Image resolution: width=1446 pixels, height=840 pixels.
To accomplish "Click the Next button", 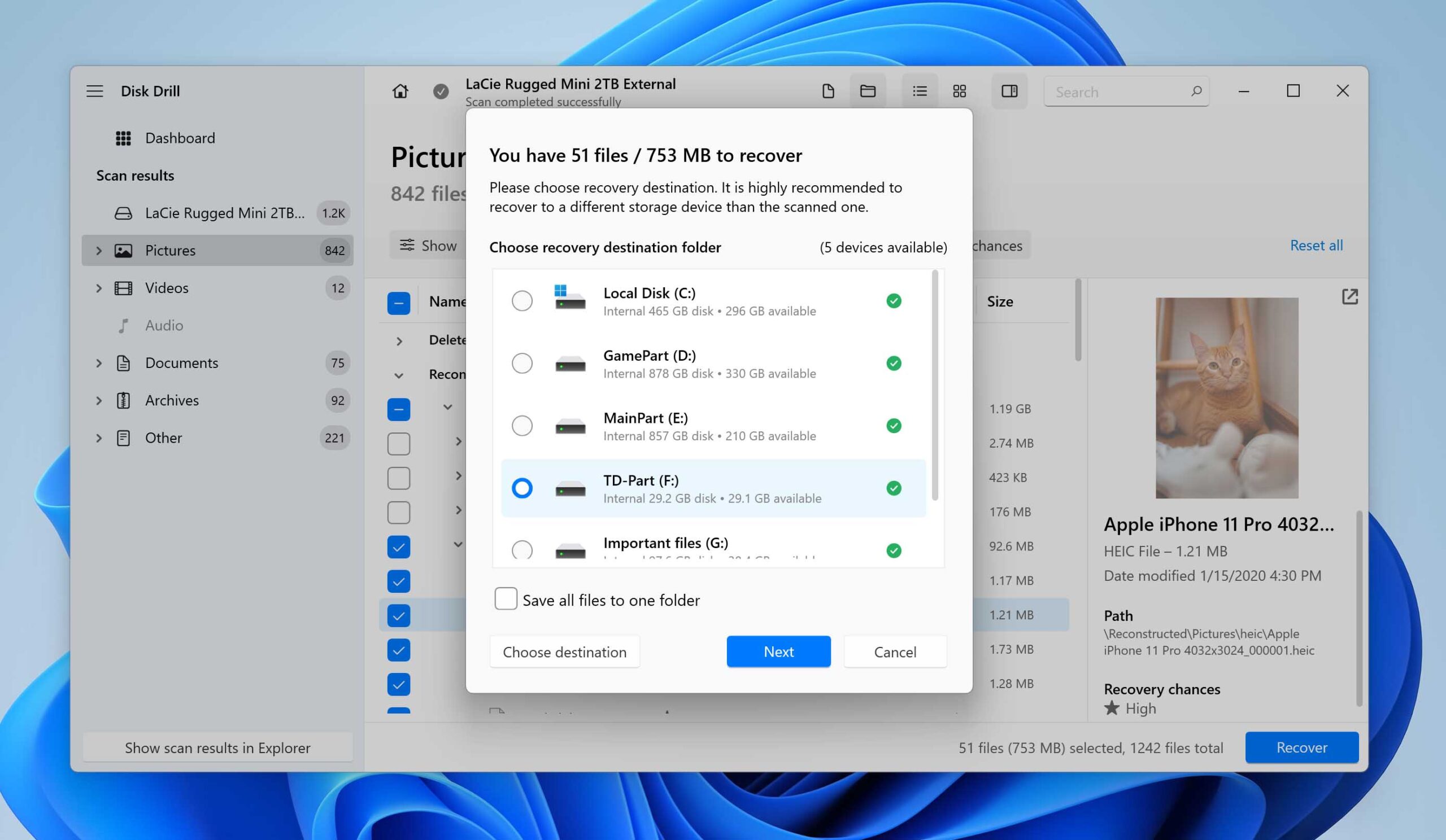I will tap(779, 652).
